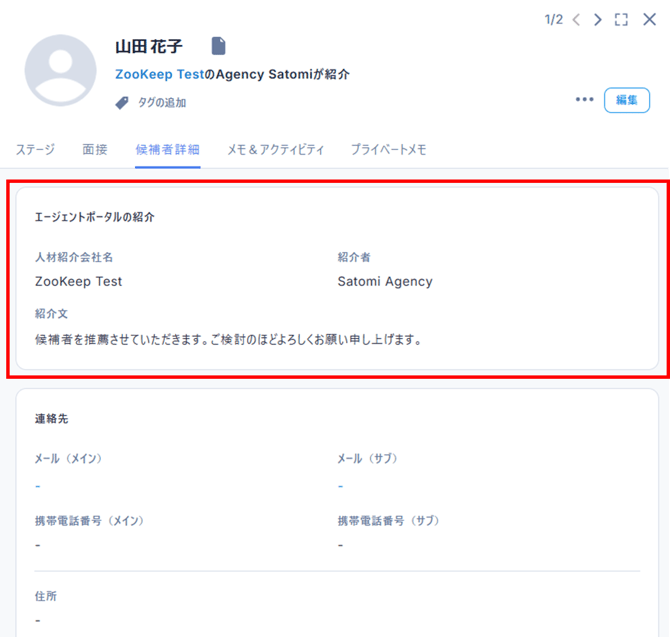Expand the panel to fullscreen view
The width and height of the screenshot is (670, 637).
[622, 19]
